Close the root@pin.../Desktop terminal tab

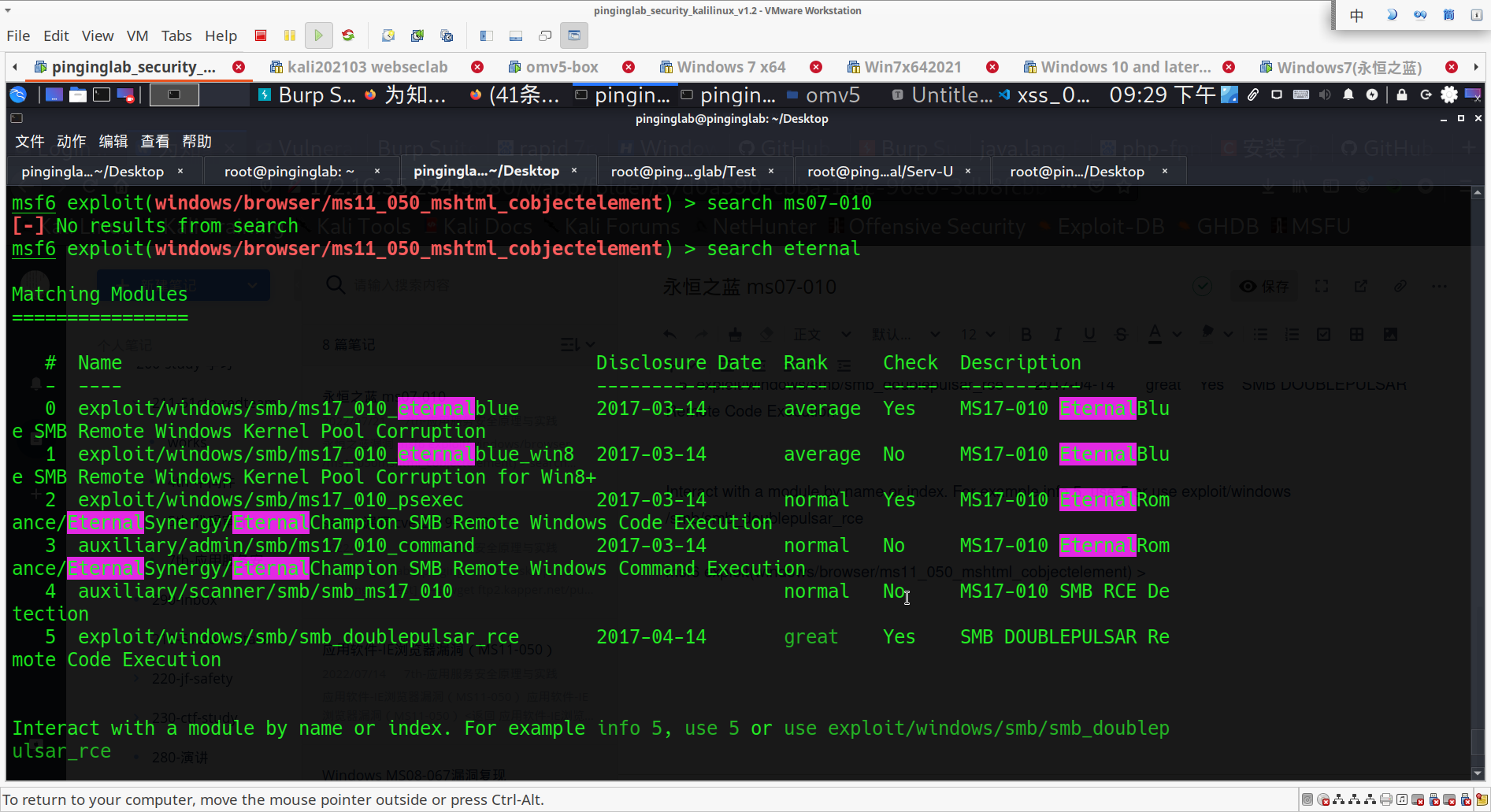tap(1165, 171)
